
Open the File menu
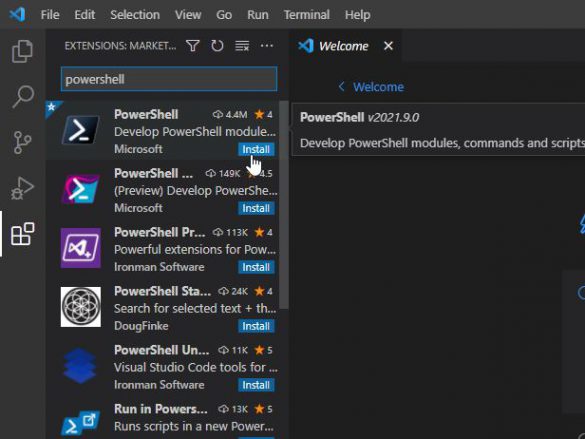pyautogui.click(x=50, y=15)
